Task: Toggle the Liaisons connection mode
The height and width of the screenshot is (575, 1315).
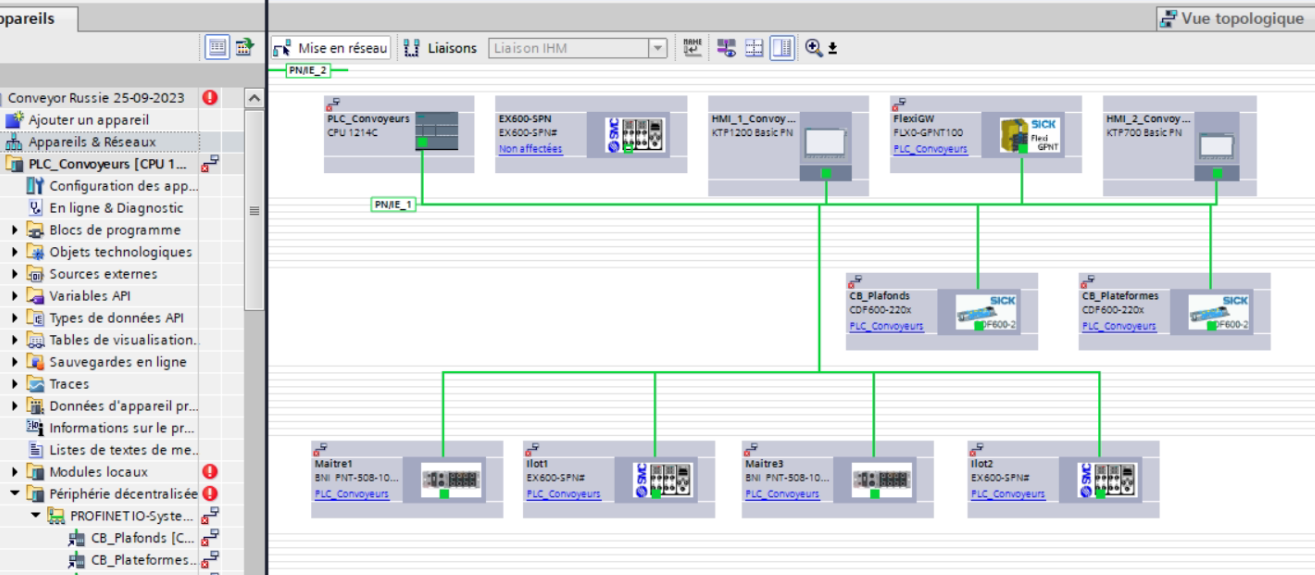Action: tap(440, 48)
